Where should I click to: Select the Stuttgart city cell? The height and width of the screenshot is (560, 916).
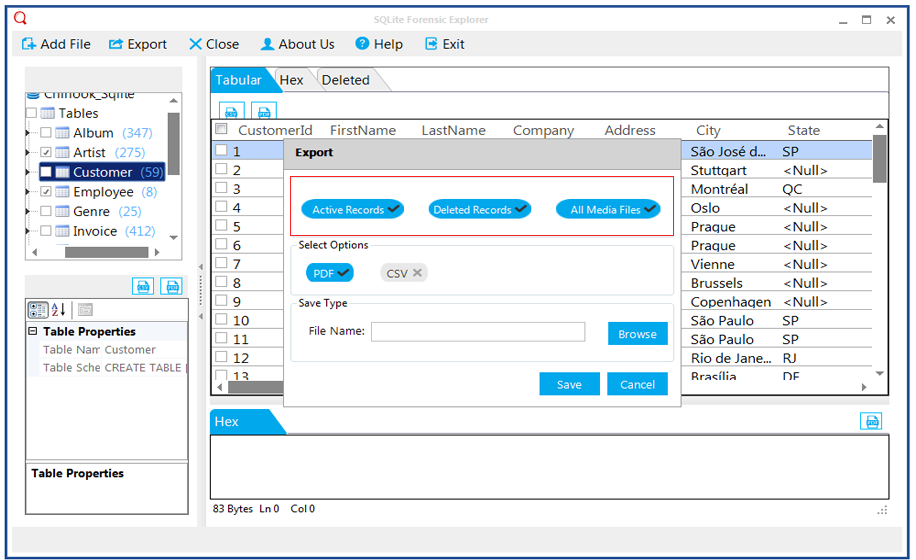(x=719, y=171)
